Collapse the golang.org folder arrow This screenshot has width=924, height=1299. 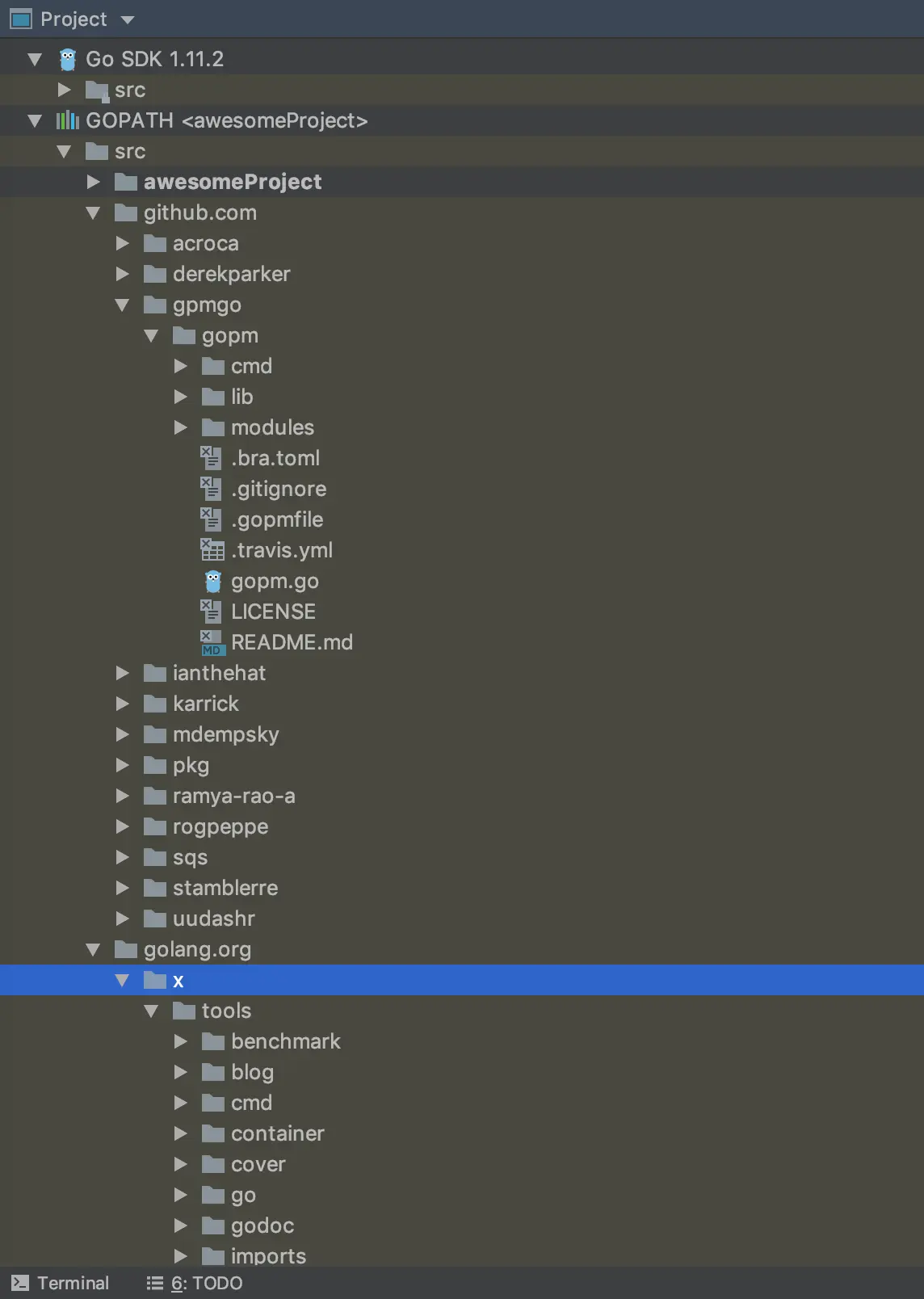click(93, 949)
